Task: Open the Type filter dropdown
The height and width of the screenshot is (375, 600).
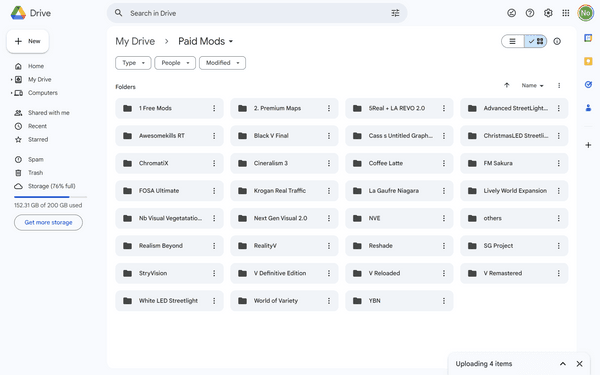Action: [133, 63]
